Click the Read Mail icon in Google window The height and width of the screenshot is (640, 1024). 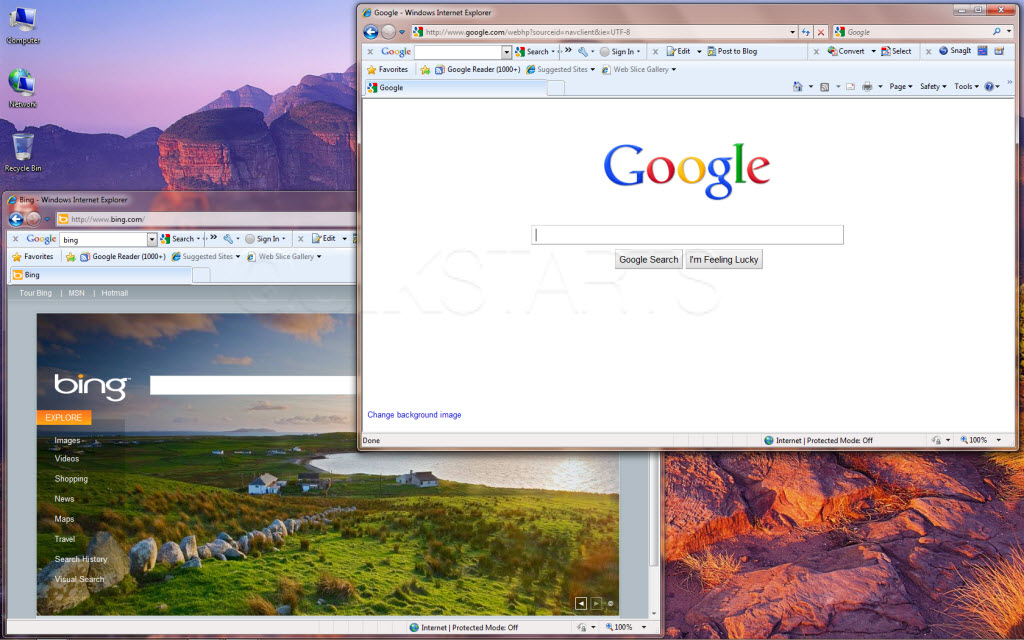pyautogui.click(x=850, y=86)
